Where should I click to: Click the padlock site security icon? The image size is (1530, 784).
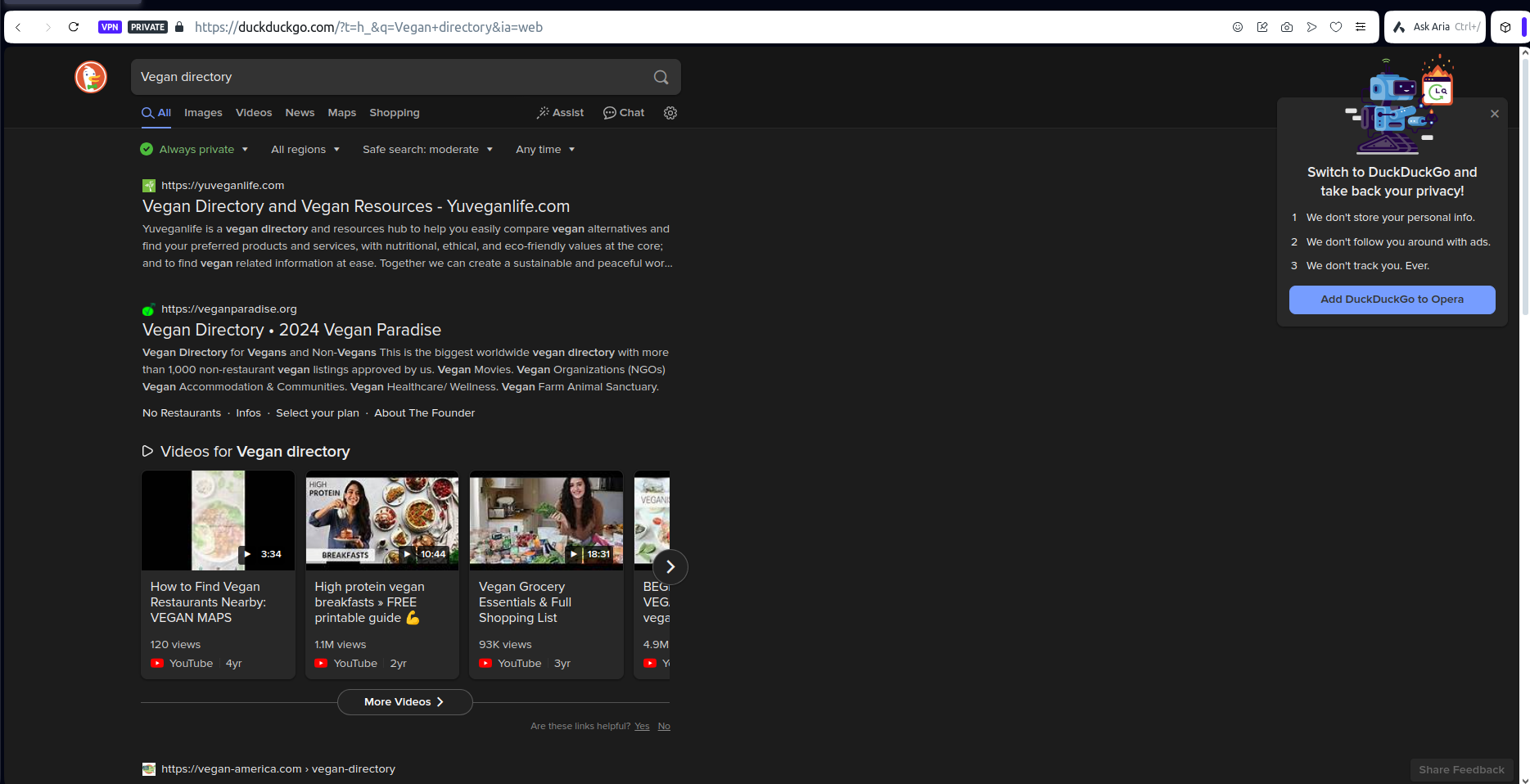point(179,27)
